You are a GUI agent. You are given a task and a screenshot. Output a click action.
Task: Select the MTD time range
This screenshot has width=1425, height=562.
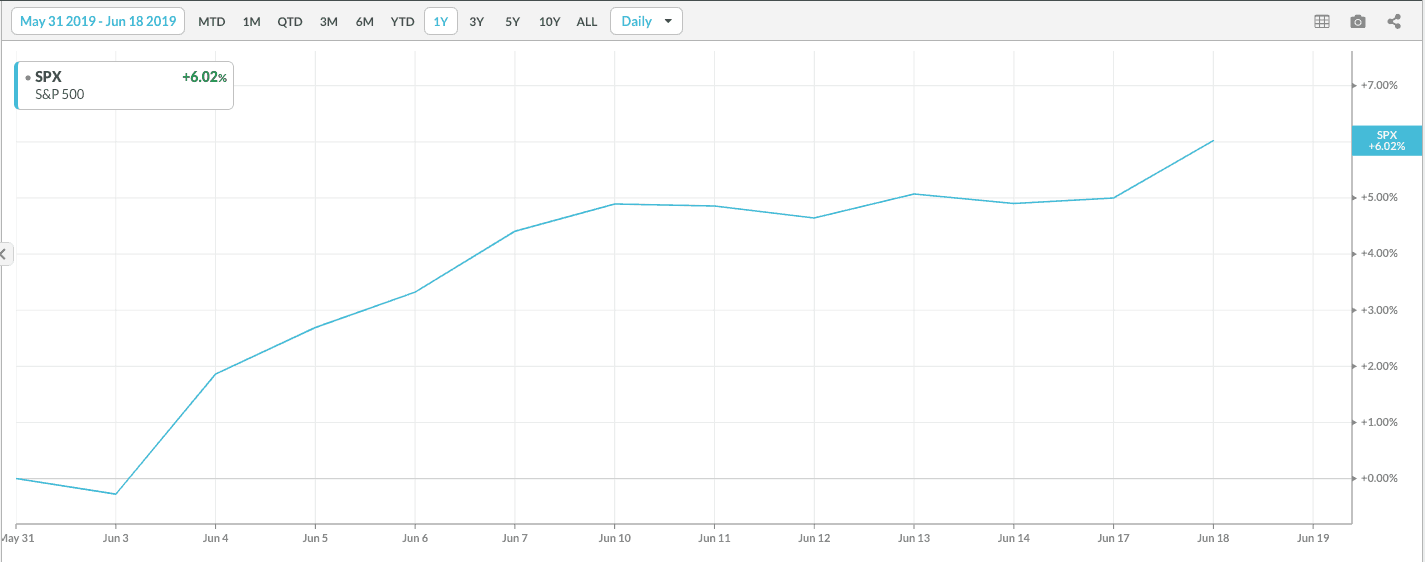click(212, 21)
